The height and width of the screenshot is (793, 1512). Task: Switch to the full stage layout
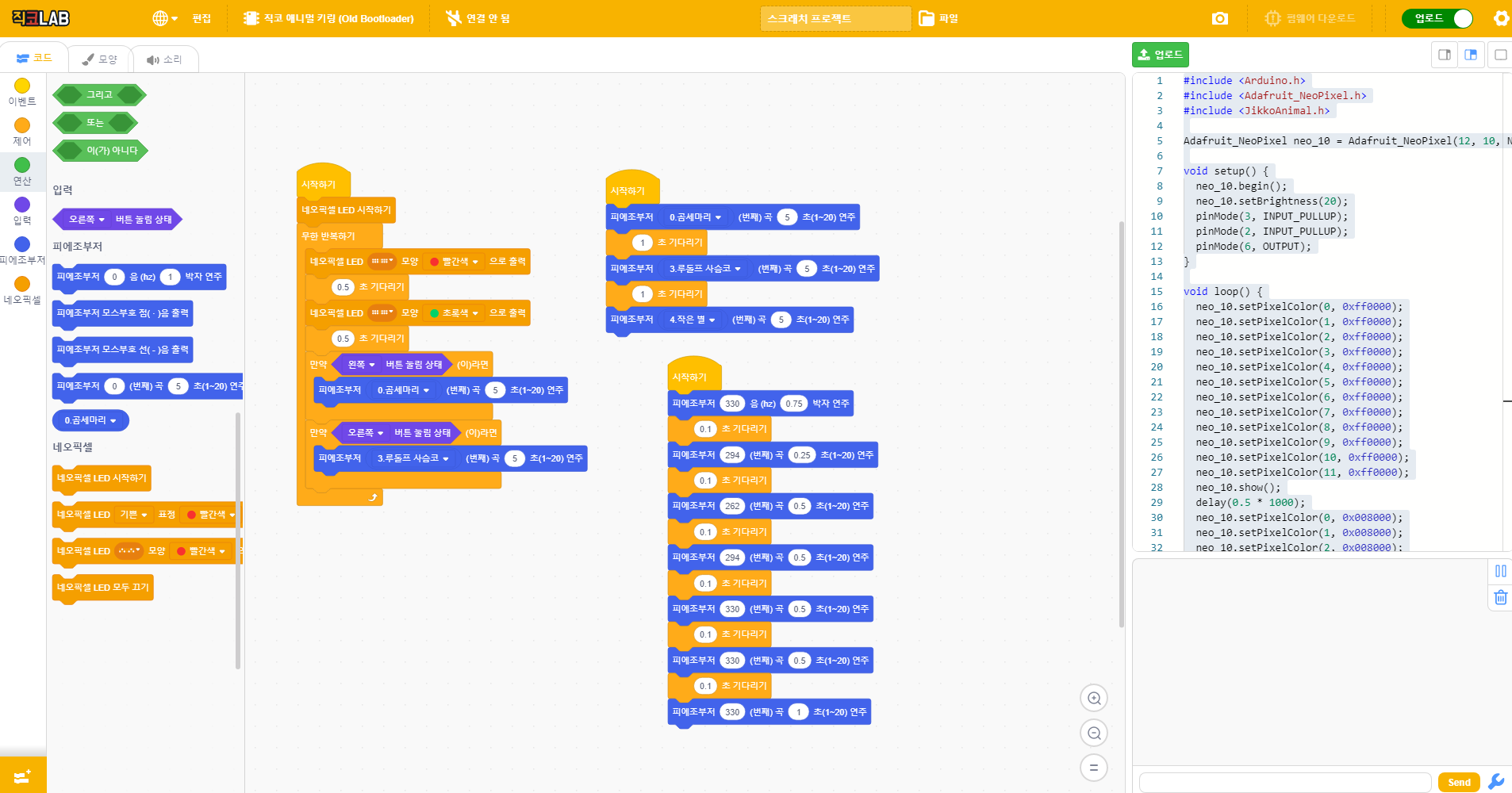point(1500,55)
